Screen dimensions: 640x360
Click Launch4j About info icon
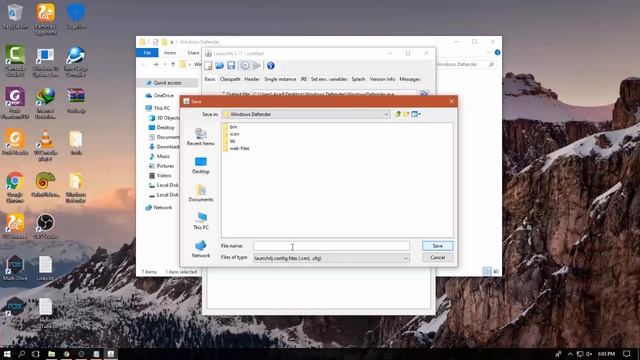click(x=270, y=65)
